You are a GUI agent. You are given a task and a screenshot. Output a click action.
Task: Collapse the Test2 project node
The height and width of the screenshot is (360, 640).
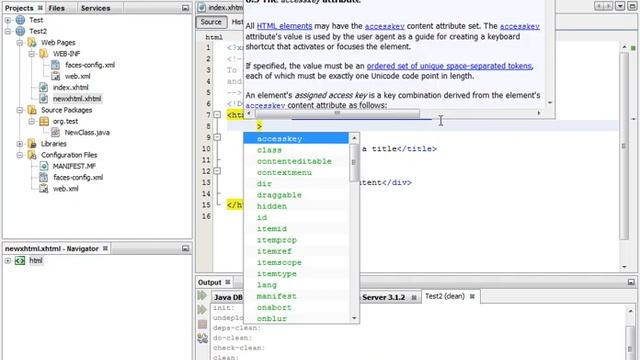8,31
